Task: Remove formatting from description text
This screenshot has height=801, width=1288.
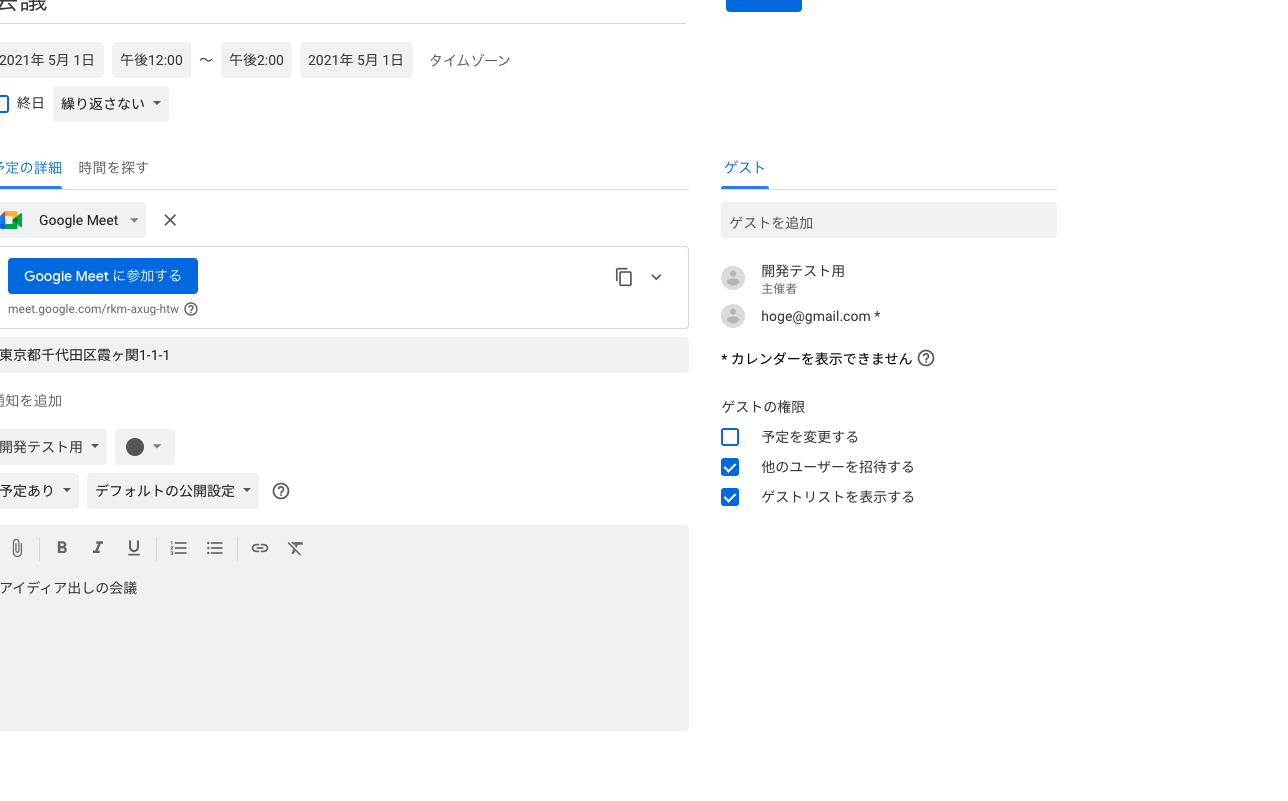Action: 296,548
